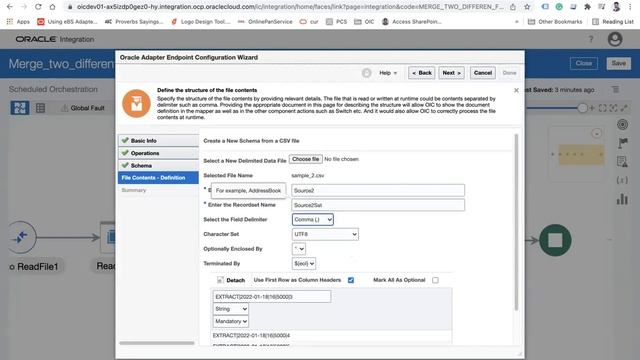640x360 pixels.
Task: Bookmark this page with star icon
Action: (527, 7)
